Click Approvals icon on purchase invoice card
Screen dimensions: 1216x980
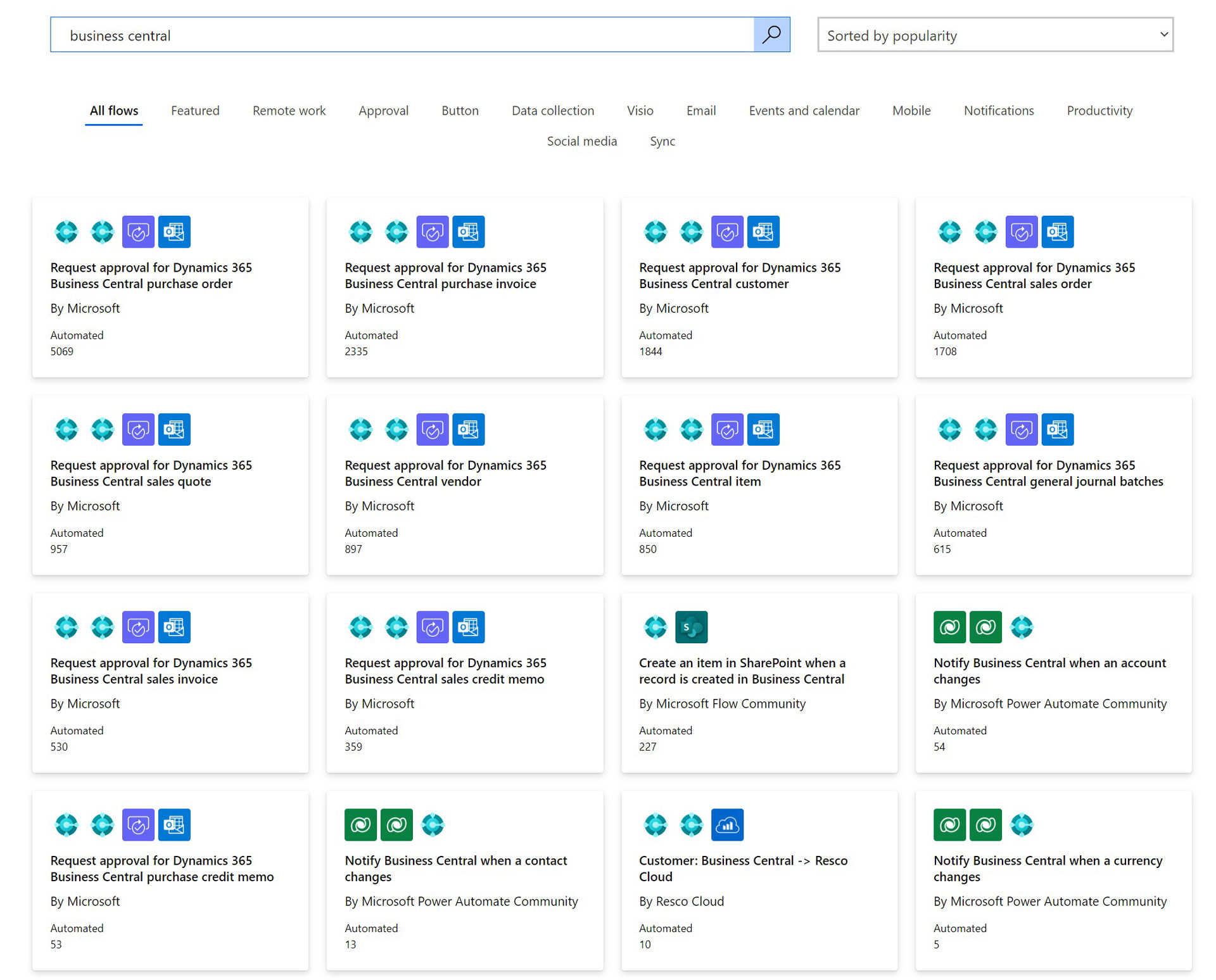coord(433,232)
